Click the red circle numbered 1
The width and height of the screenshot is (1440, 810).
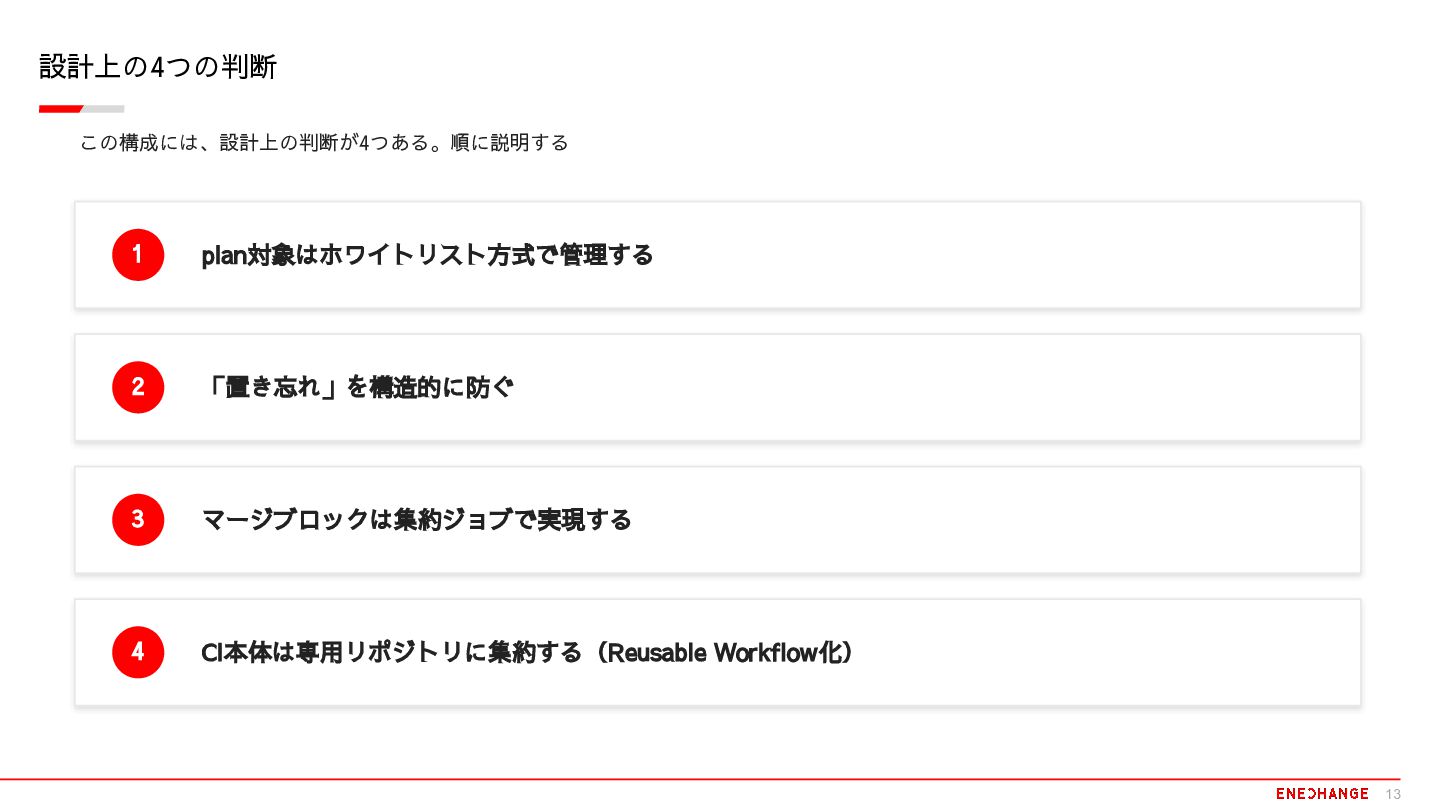(x=138, y=255)
